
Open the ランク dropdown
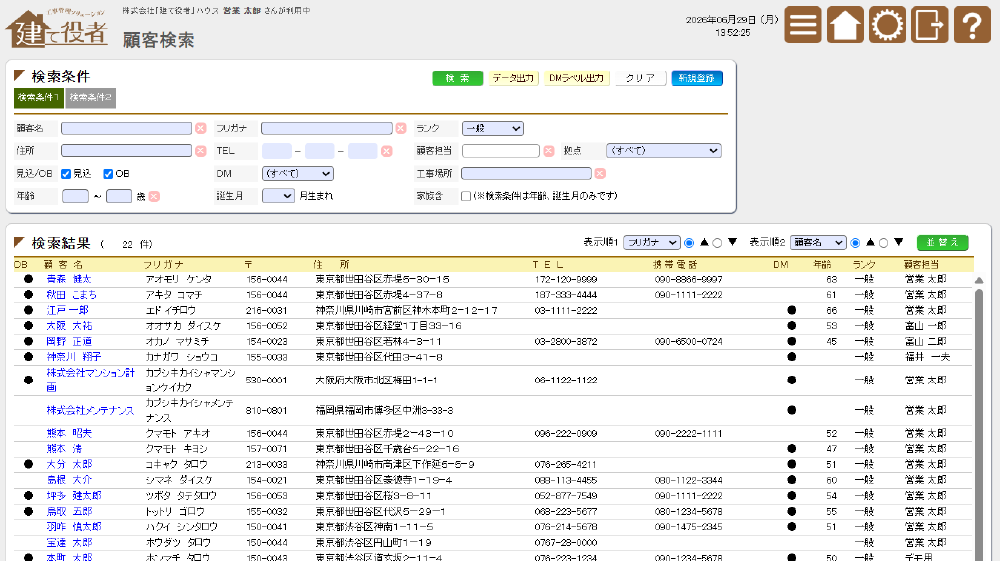click(492, 128)
